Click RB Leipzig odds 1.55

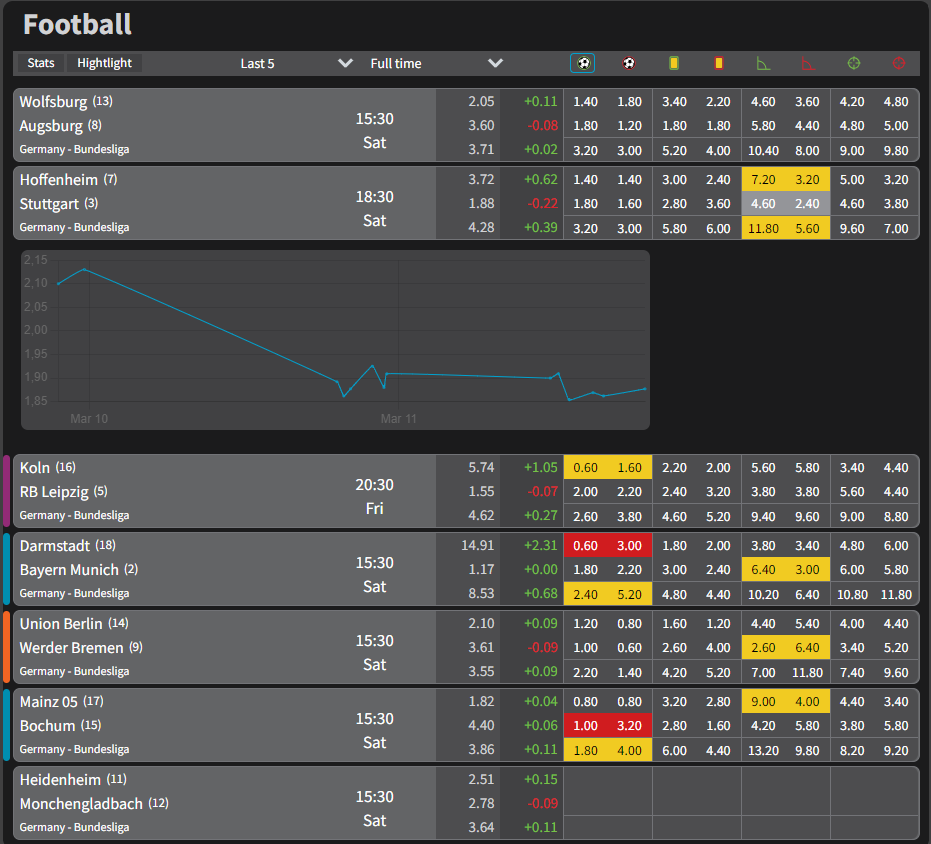[x=481, y=492]
